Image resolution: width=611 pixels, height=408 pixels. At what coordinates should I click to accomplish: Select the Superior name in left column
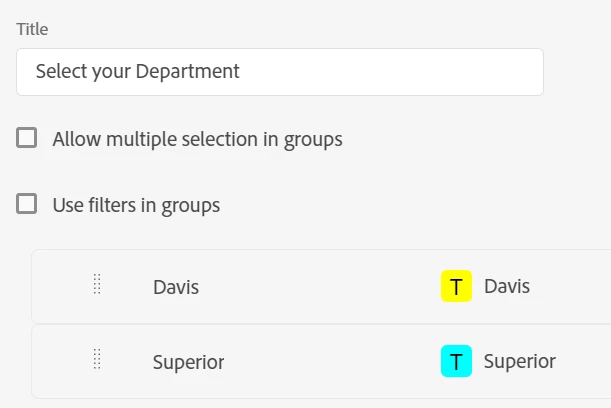pos(188,361)
